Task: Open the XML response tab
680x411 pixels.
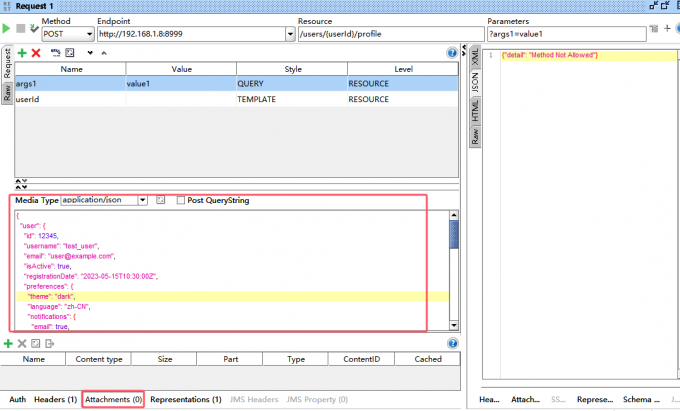Action: tap(475, 57)
